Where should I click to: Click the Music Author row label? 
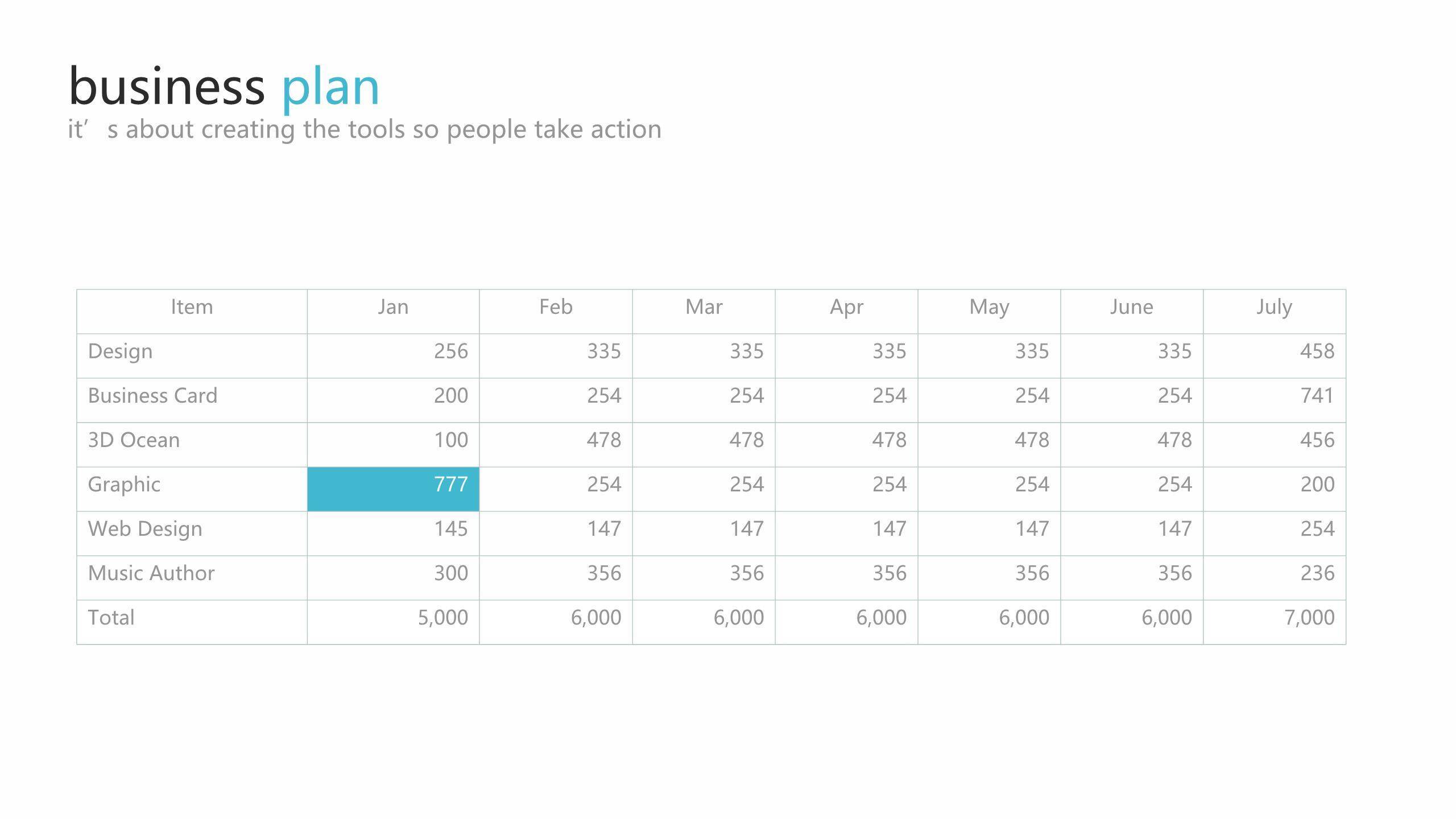click(x=151, y=573)
